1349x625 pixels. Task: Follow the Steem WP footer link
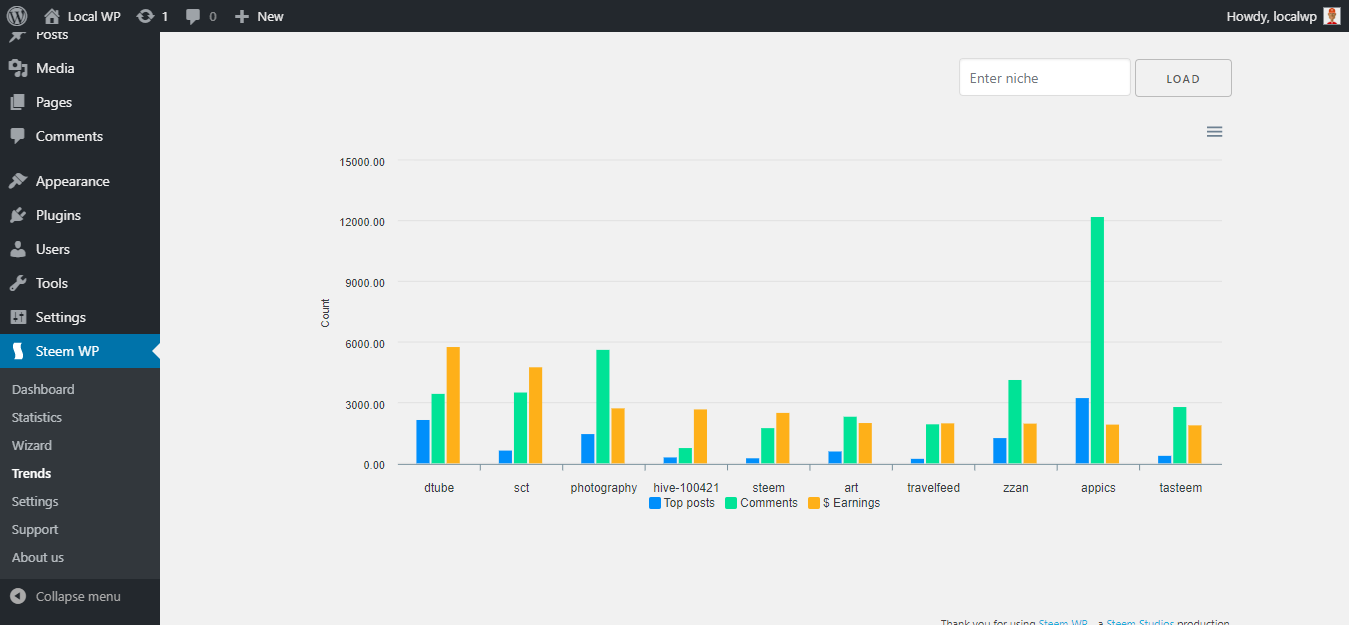coord(1063,622)
